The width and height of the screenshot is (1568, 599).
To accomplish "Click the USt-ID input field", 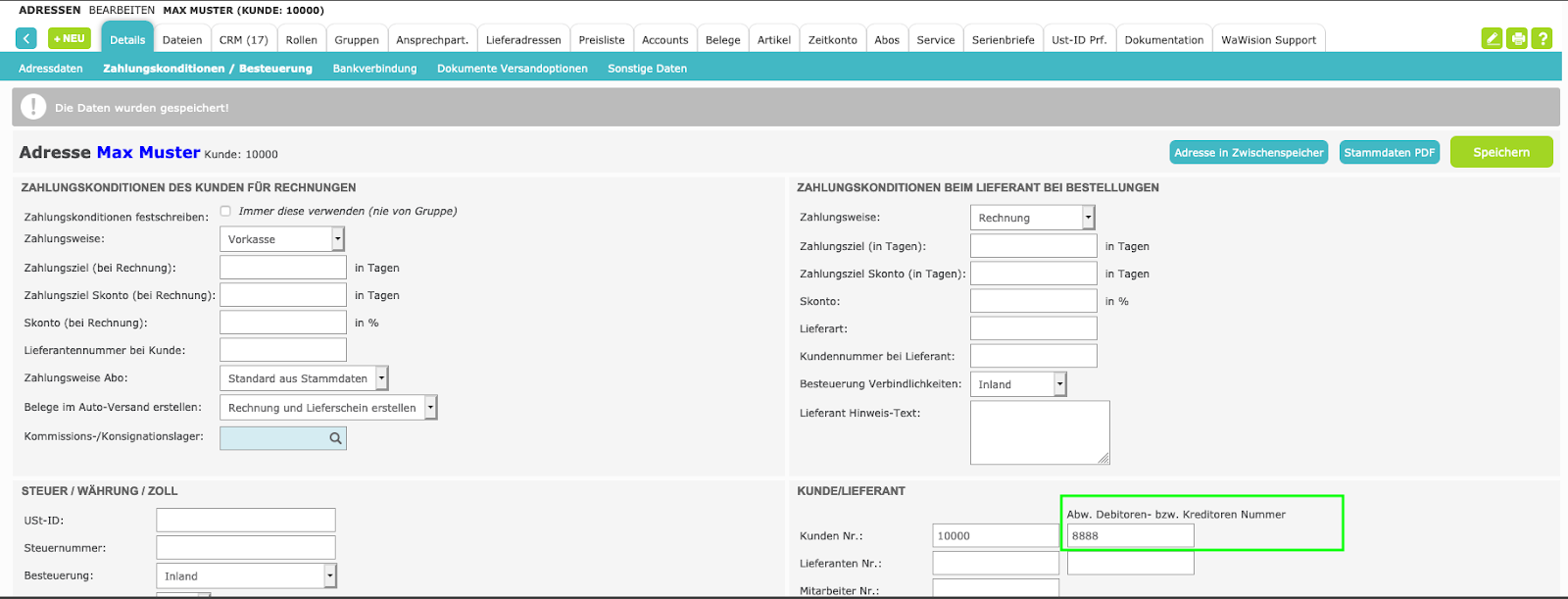I will point(246,521).
